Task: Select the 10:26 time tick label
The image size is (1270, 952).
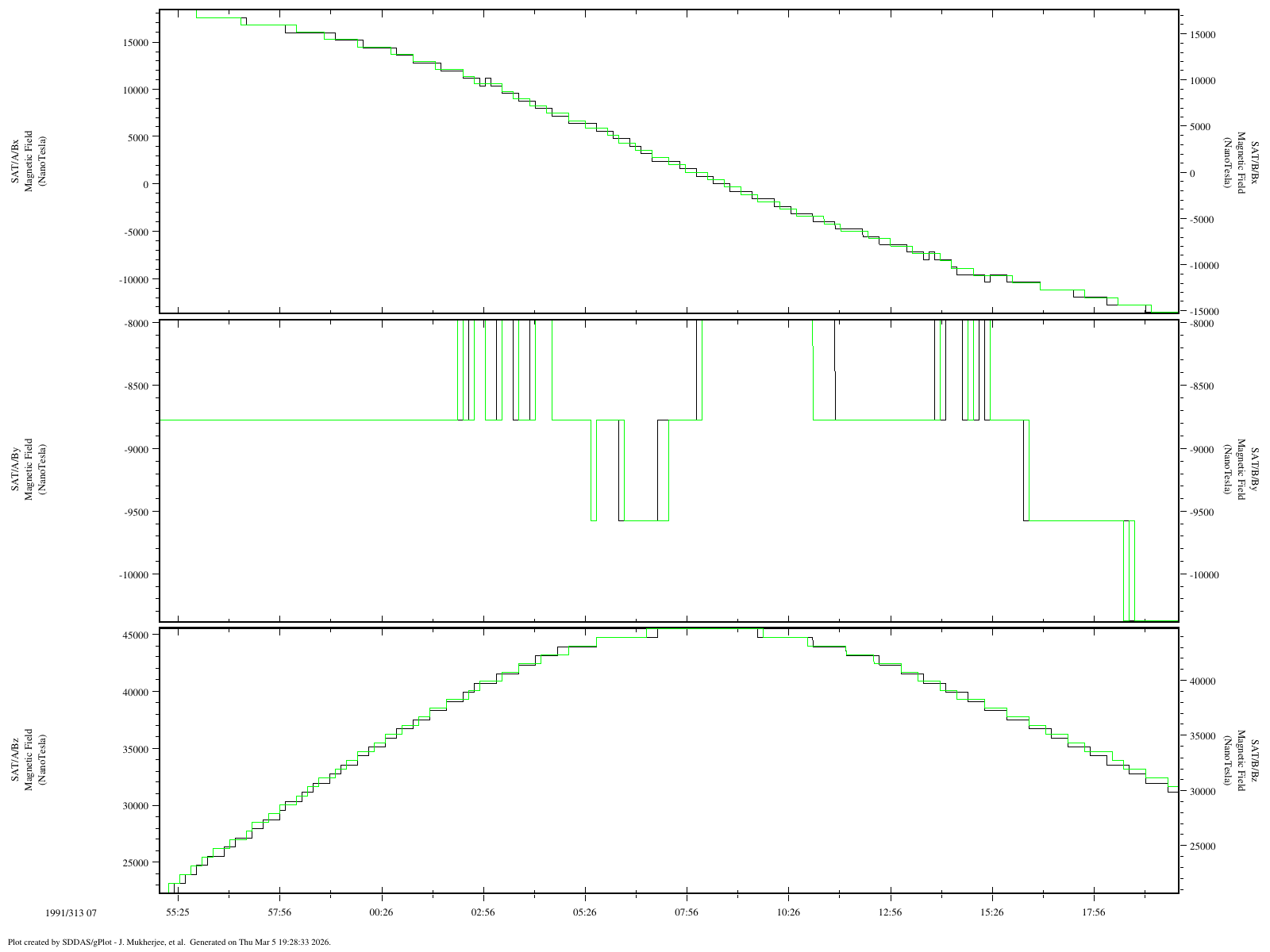Action: pos(788,912)
